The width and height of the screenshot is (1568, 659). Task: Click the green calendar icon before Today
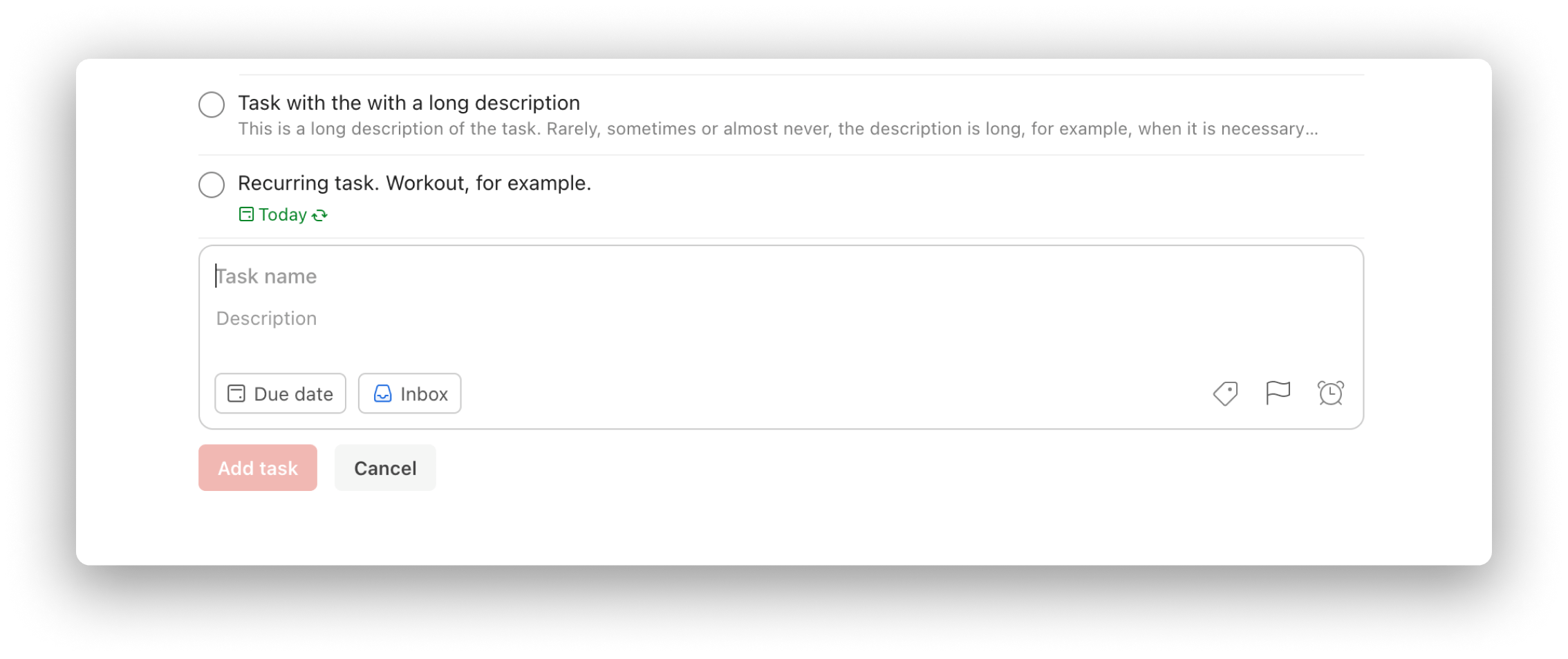pos(246,214)
